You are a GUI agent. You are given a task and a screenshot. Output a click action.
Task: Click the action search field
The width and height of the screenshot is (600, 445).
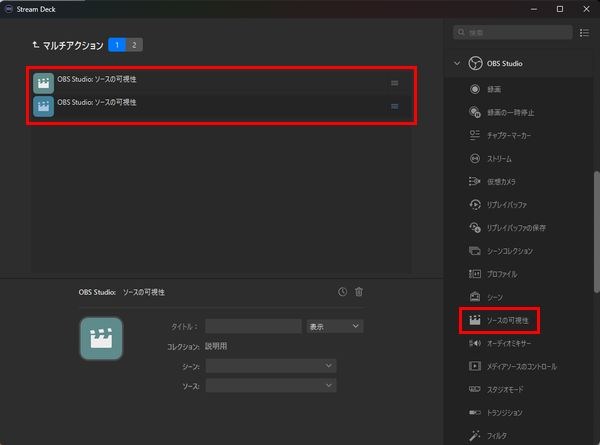click(513, 33)
